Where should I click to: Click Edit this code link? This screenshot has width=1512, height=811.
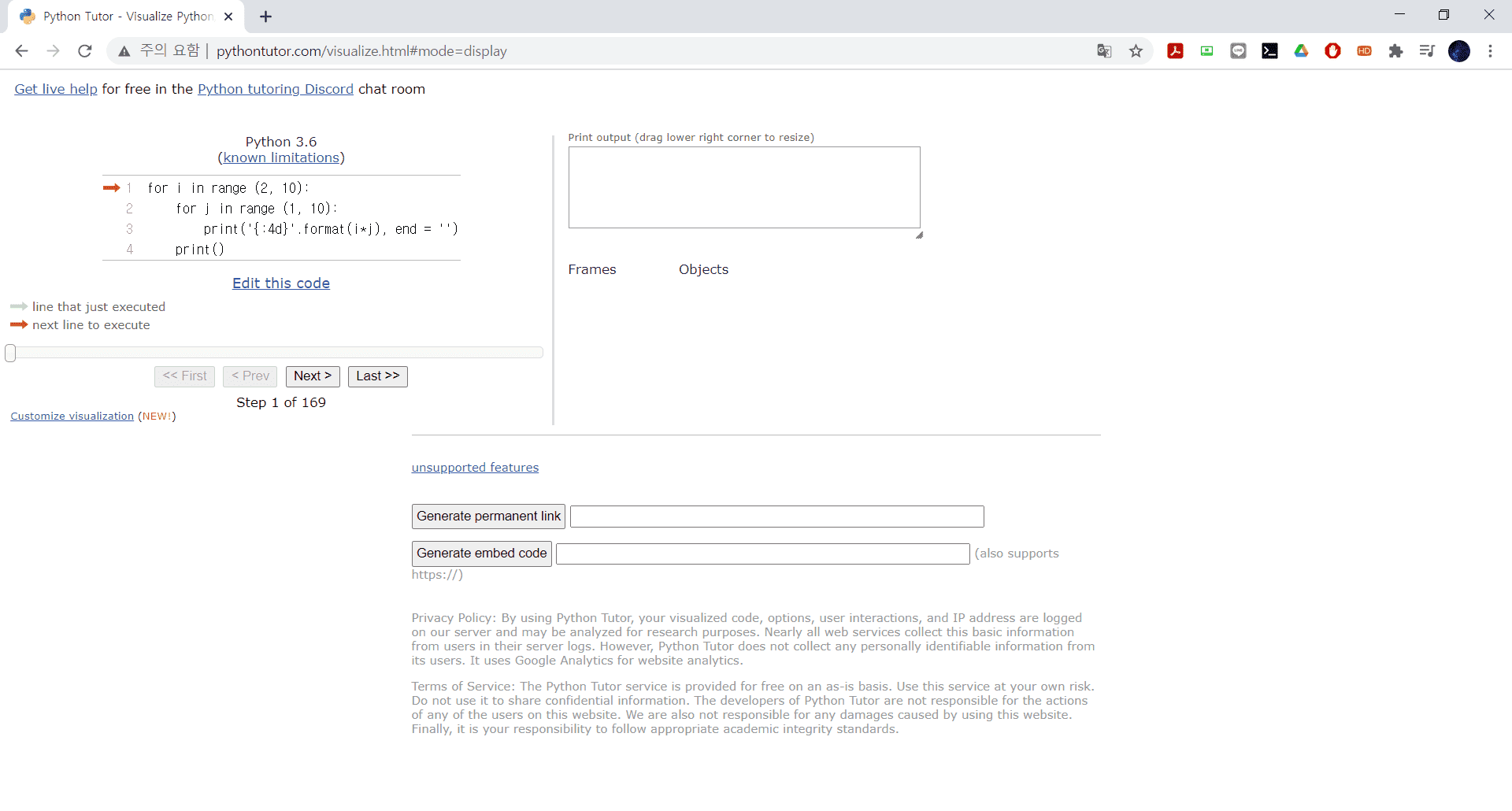pyautogui.click(x=281, y=283)
